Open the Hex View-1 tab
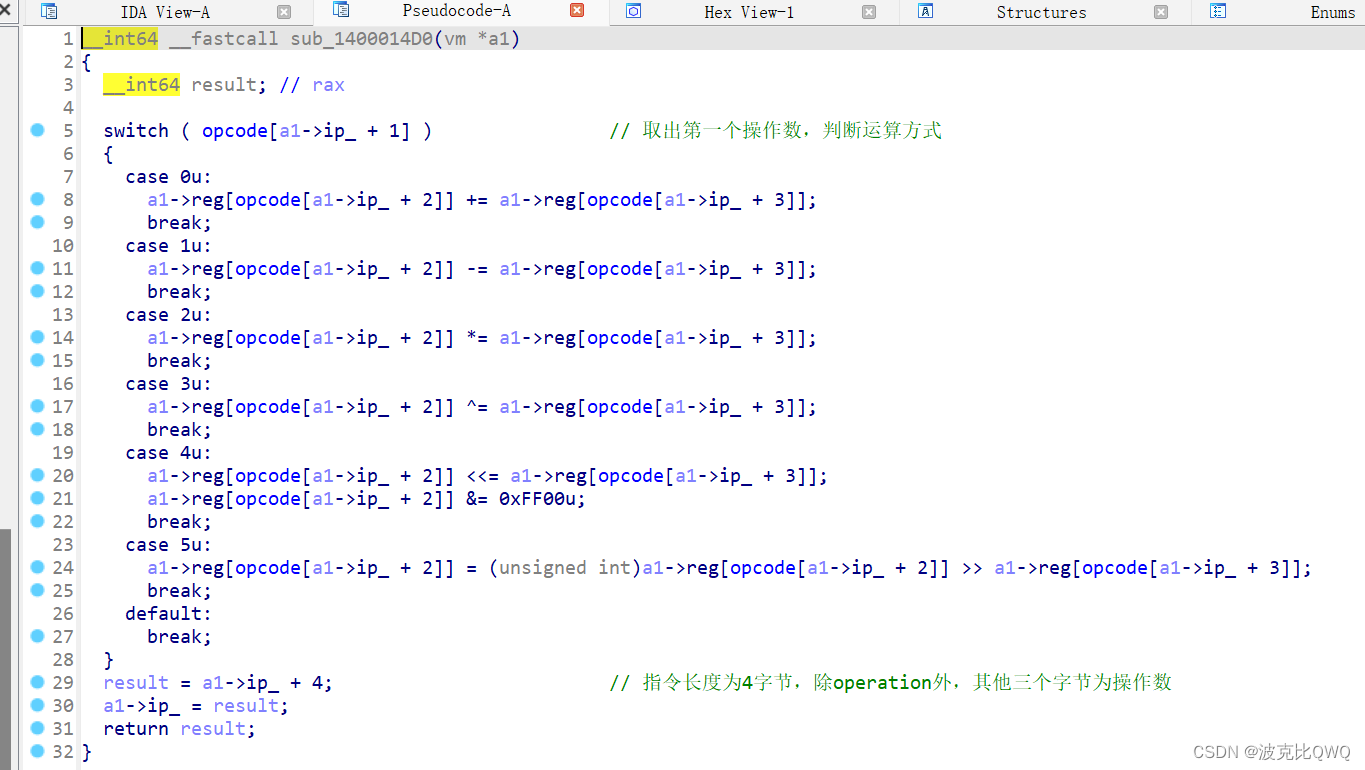The height and width of the screenshot is (770, 1365). click(x=749, y=12)
